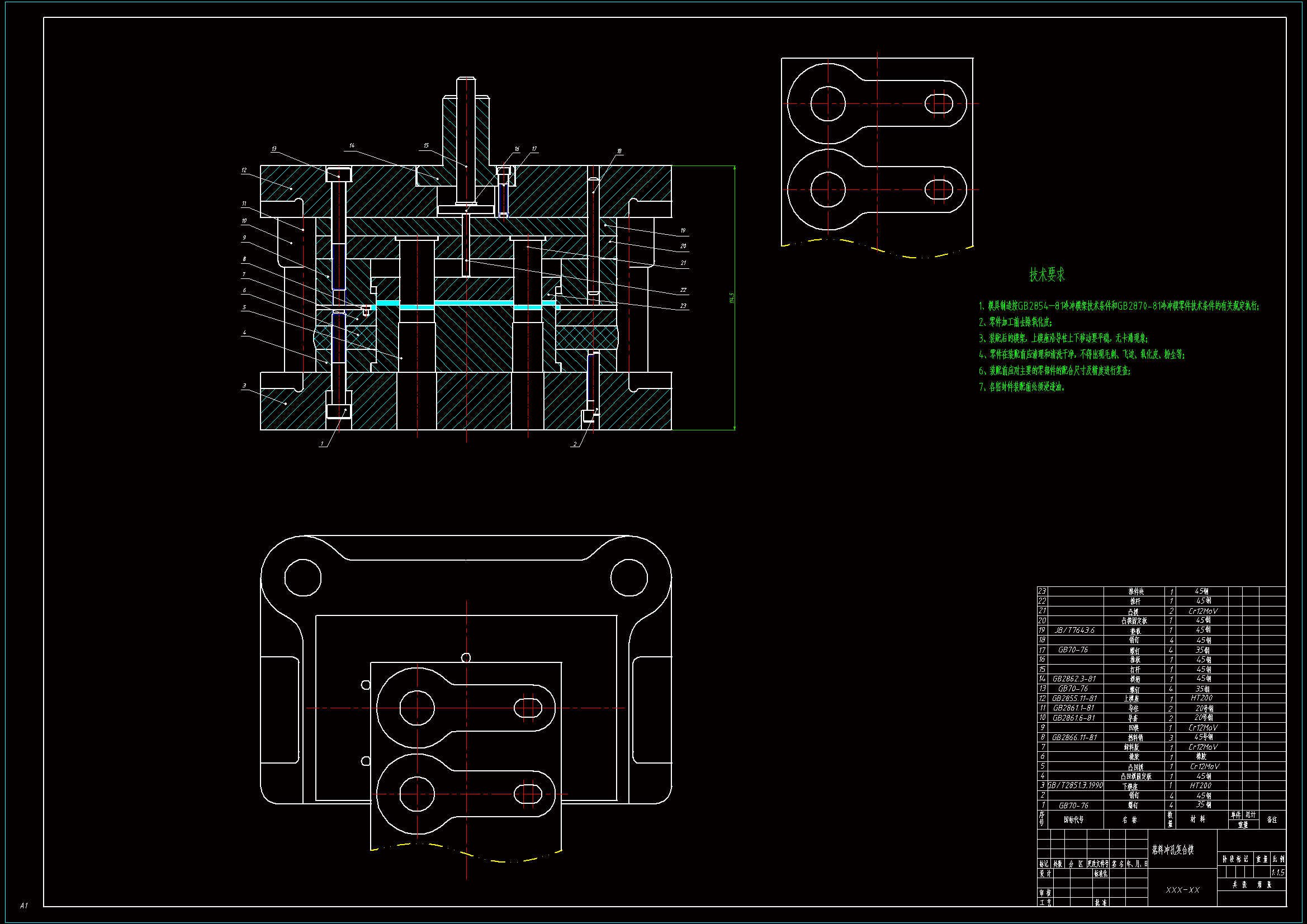Click large round hole of top workpiece in layout view

(x=828, y=103)
